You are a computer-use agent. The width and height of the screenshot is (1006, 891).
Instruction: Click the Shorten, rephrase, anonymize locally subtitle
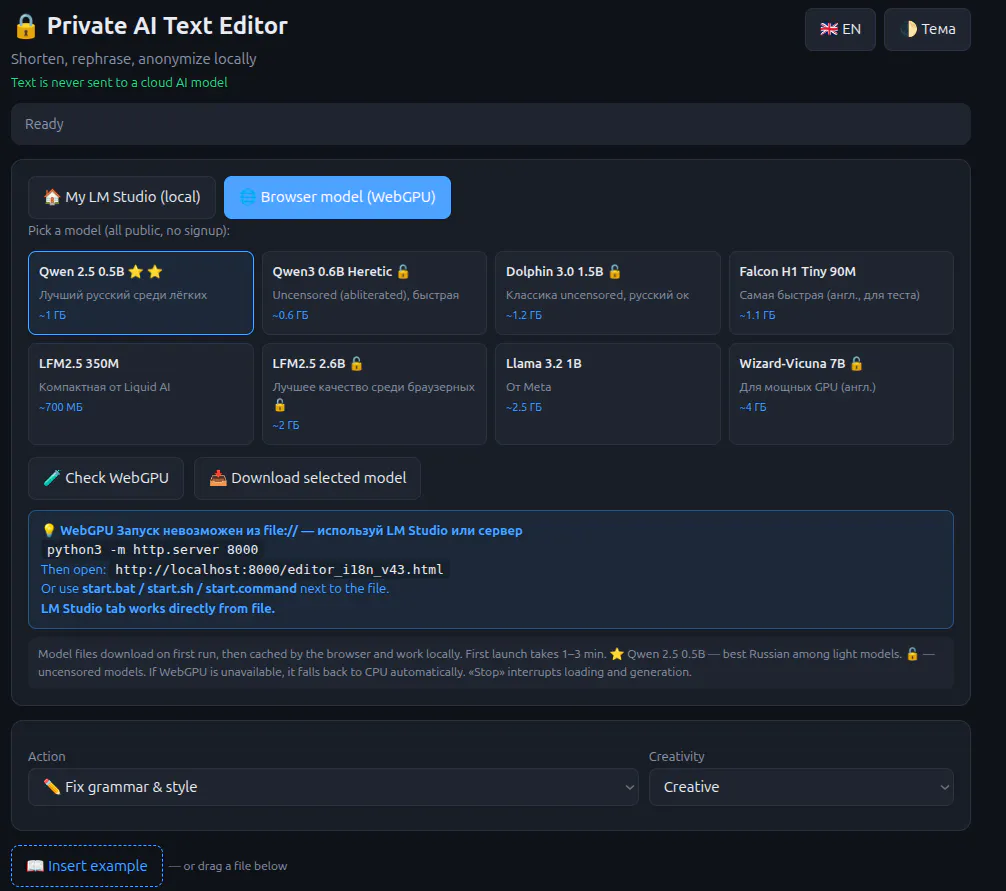tap(133, 59)
